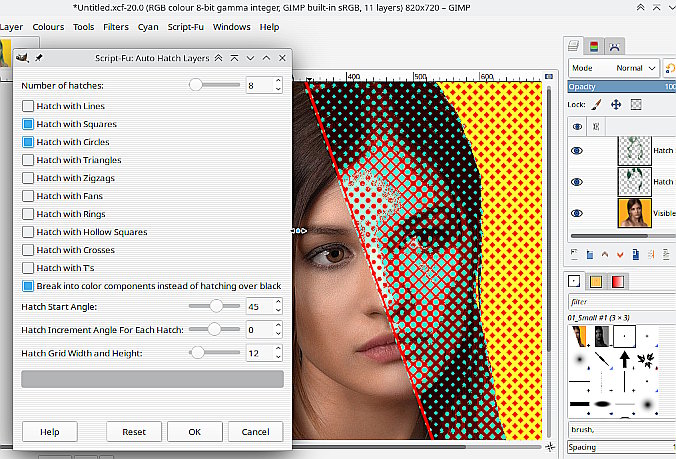Click the zoom-on-resize icon at the ruler corner
Screen dimensions: 676x459
click(x=548, y=76)
